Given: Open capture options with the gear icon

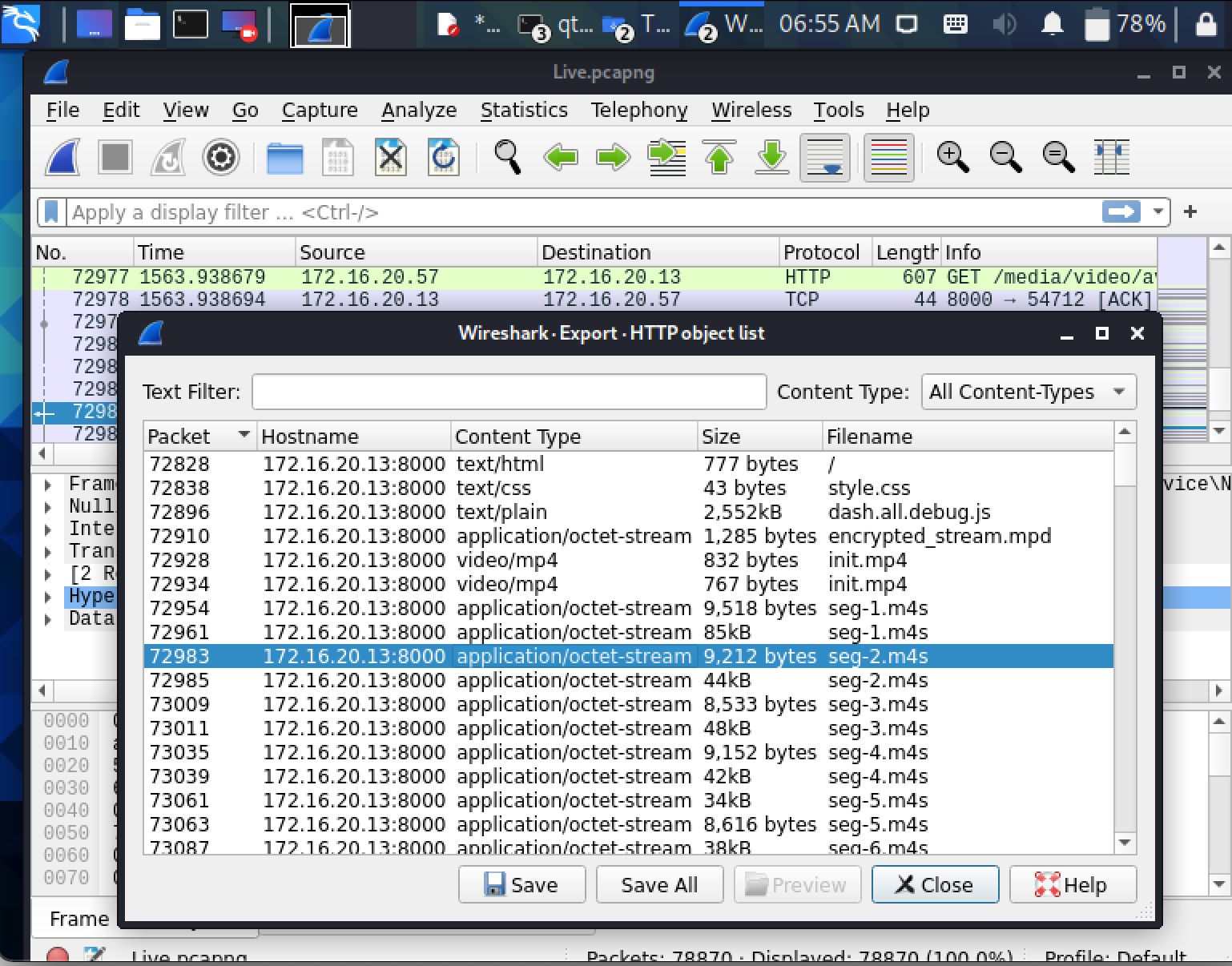Looking at the screenshot, I should (x=221, y=157).
